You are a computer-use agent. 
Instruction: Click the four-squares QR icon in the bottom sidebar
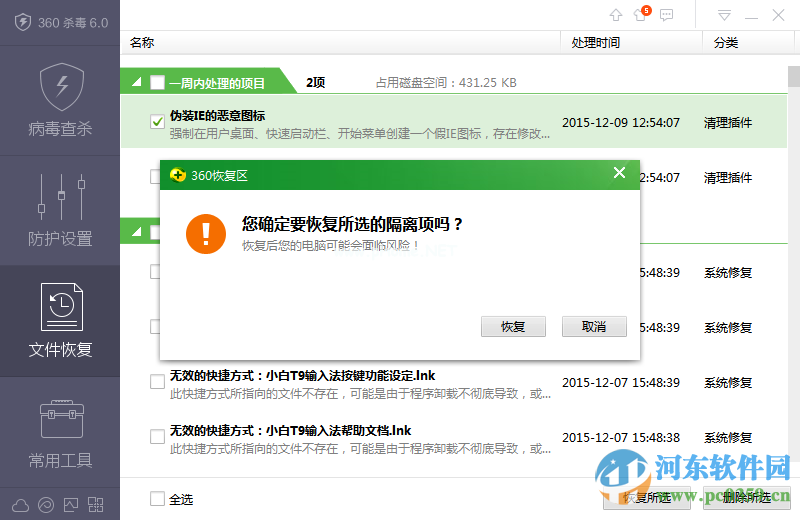96,504
